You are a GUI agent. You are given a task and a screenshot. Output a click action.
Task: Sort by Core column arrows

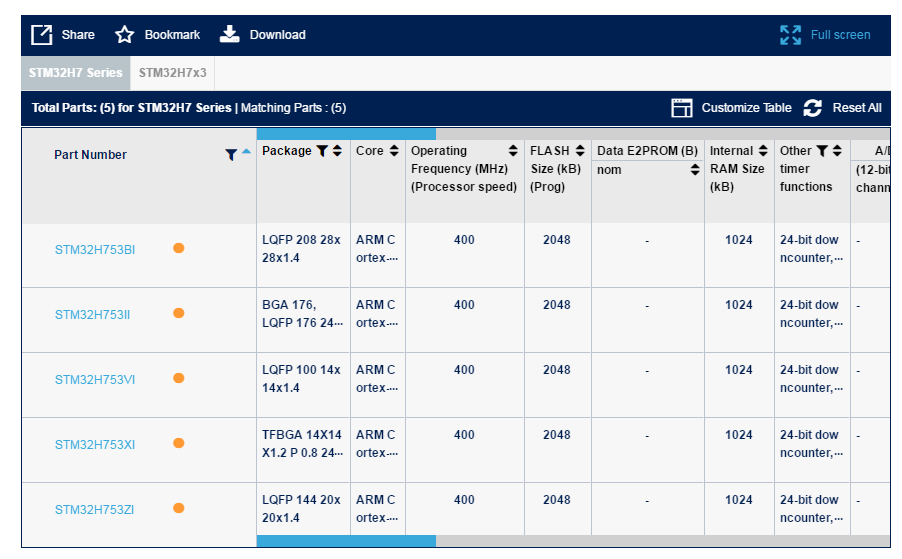394,151
